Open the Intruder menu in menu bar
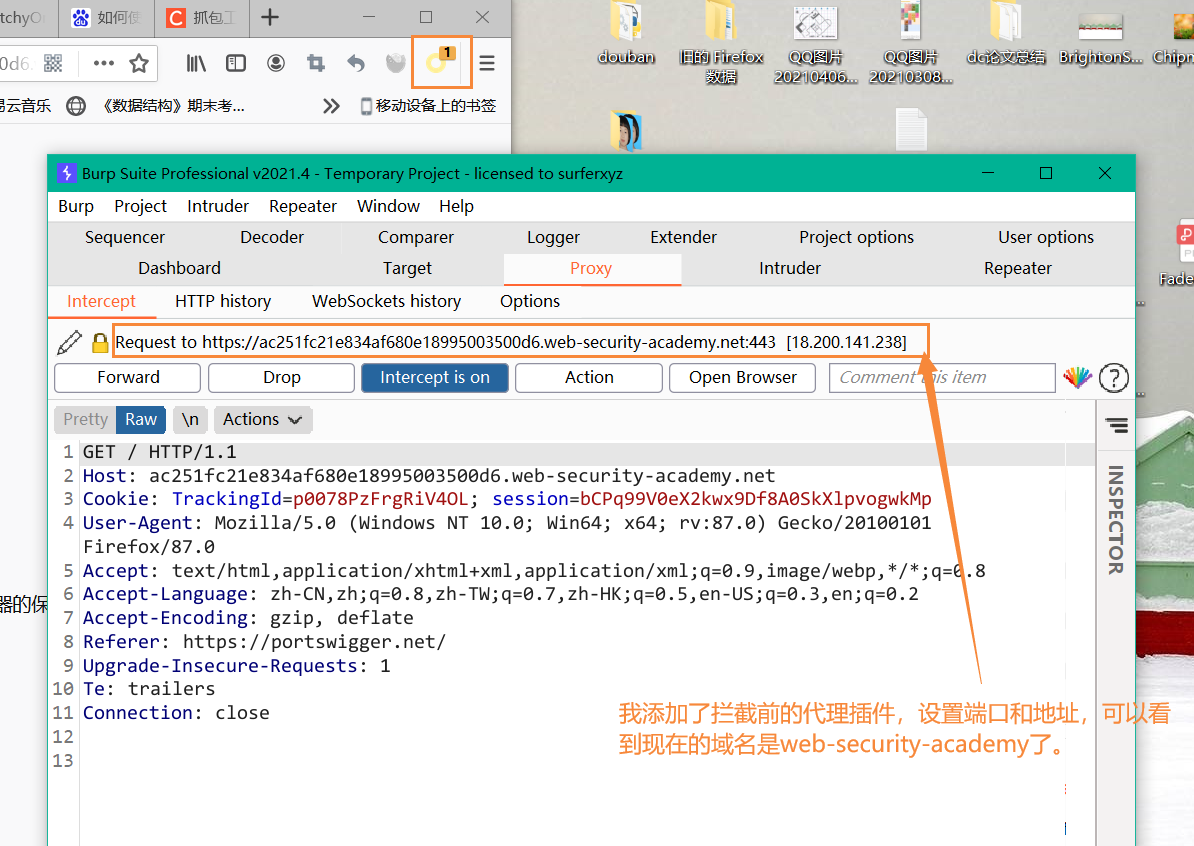The width and height of the screenshot is (1194, 846). (218, 206)
